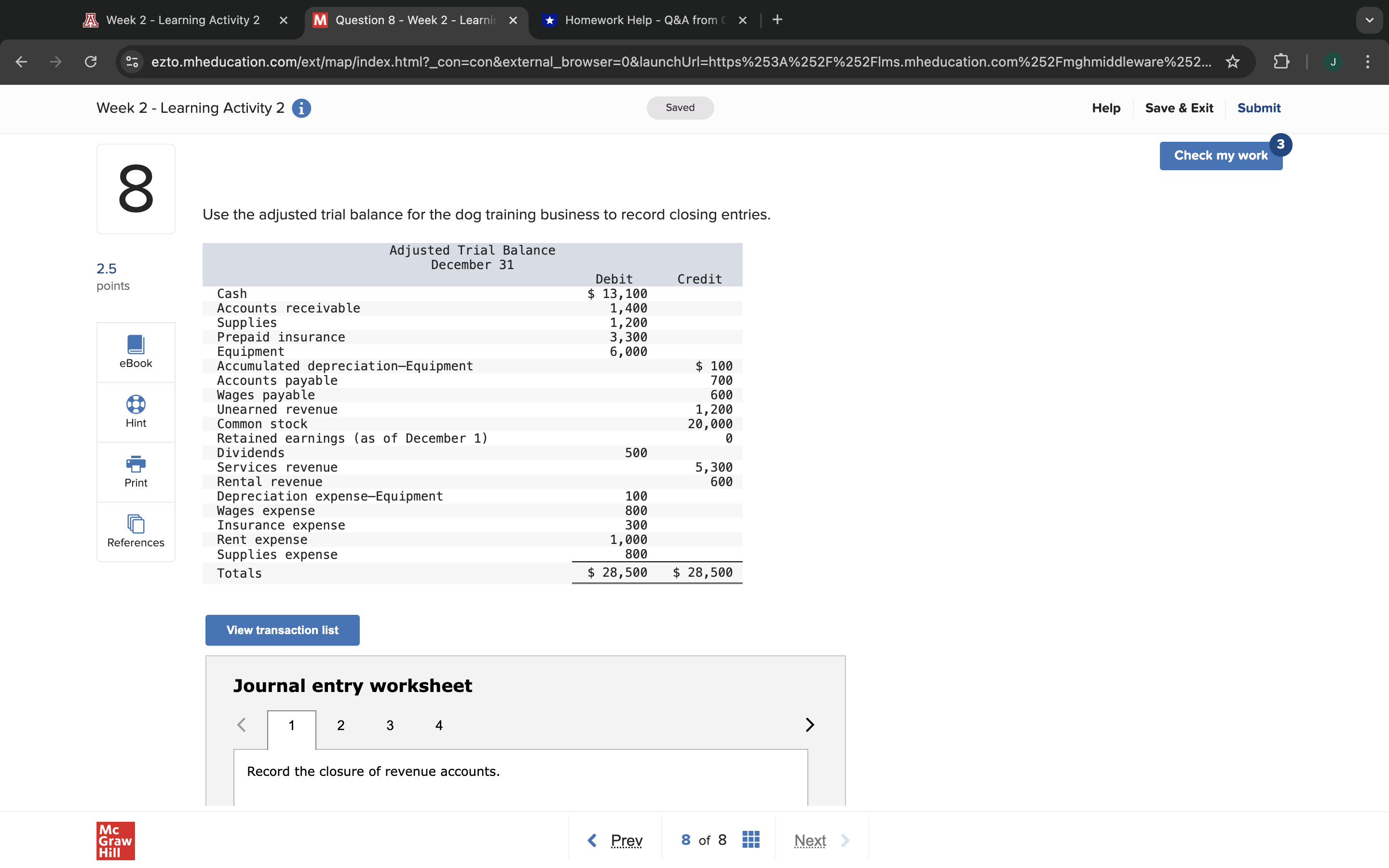Open the browser extensions puzzle icon

pyautogui.click(x=1281, y=61)
